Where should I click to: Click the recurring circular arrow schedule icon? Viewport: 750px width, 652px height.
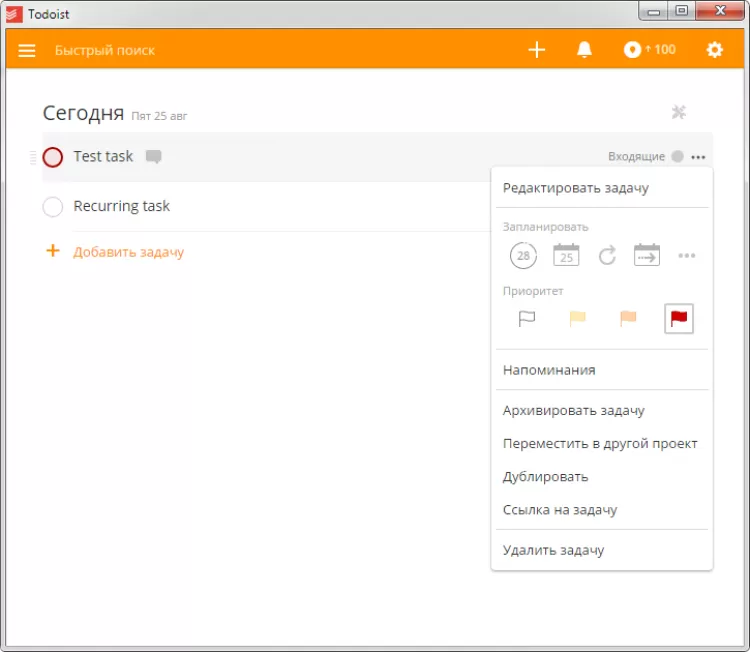[607, 255]
